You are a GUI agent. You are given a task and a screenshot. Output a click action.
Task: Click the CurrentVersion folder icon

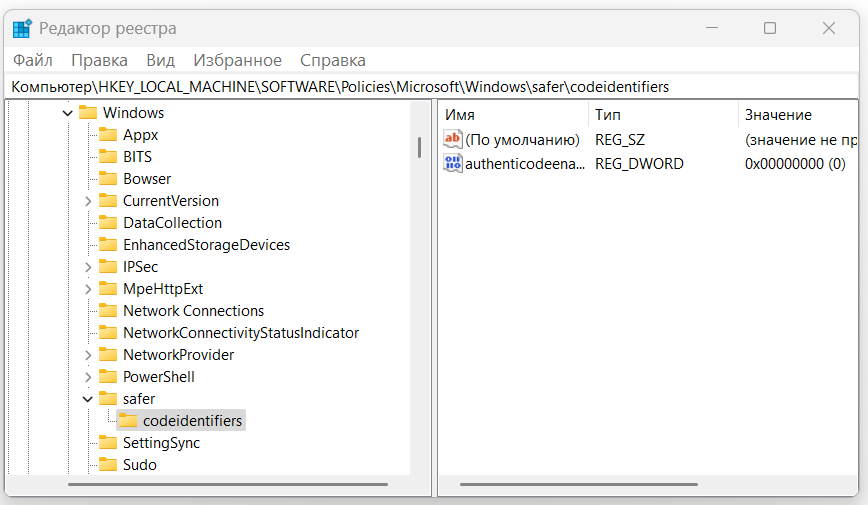108,200
